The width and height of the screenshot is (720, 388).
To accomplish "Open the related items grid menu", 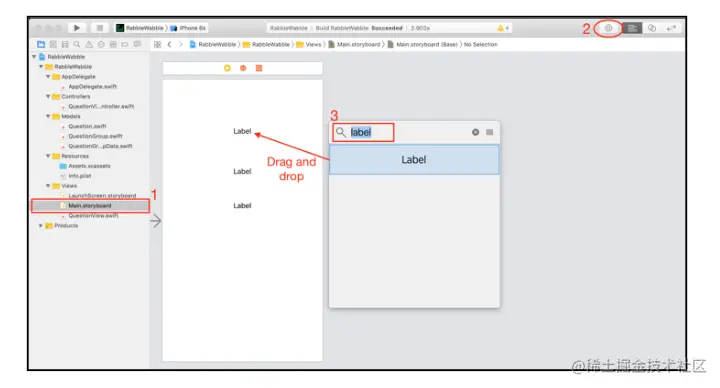I will 158,45.
